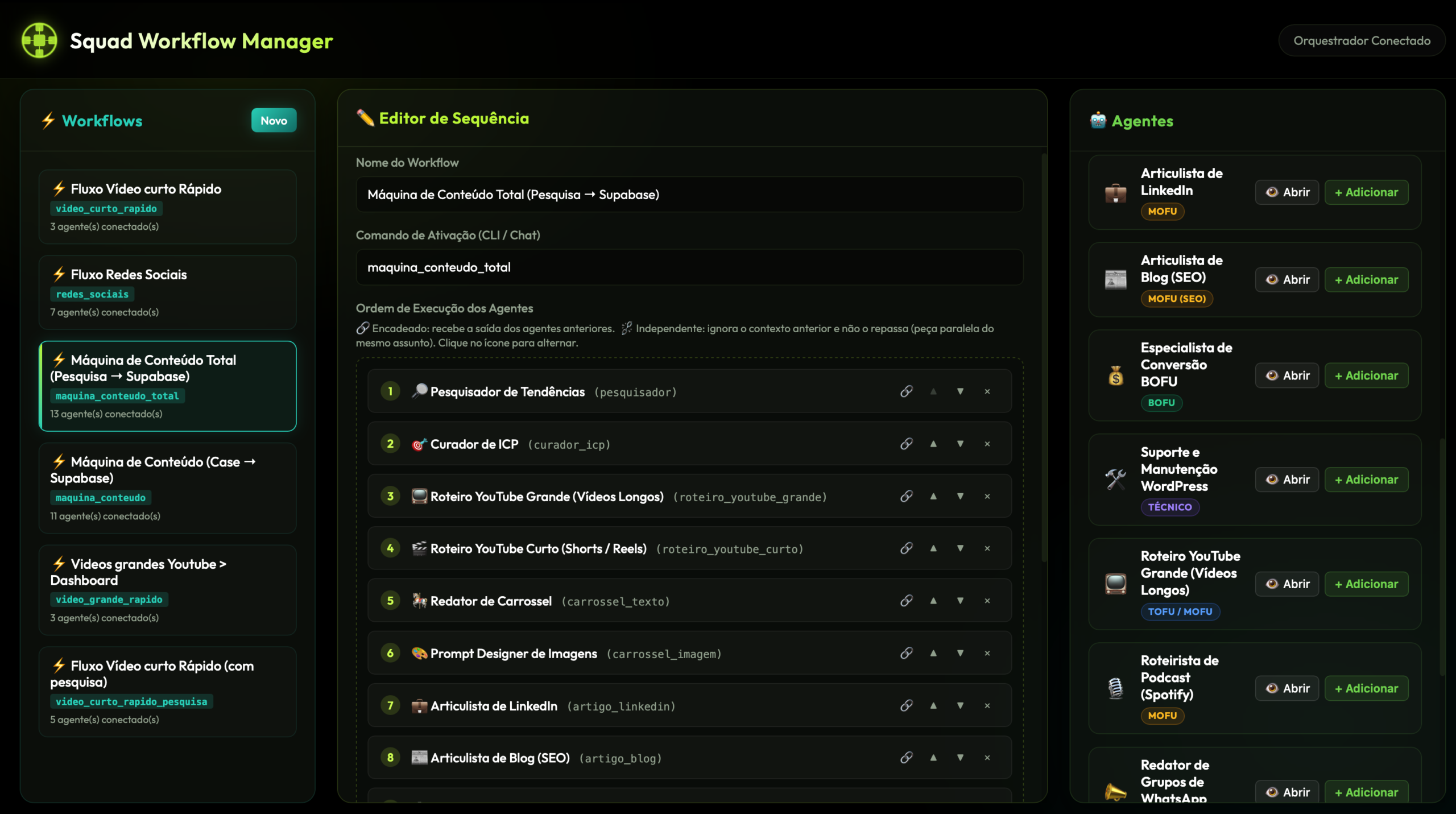1456x814 pixels.
Task: Create a new workflow with Novo
Action: click(274, 120)
